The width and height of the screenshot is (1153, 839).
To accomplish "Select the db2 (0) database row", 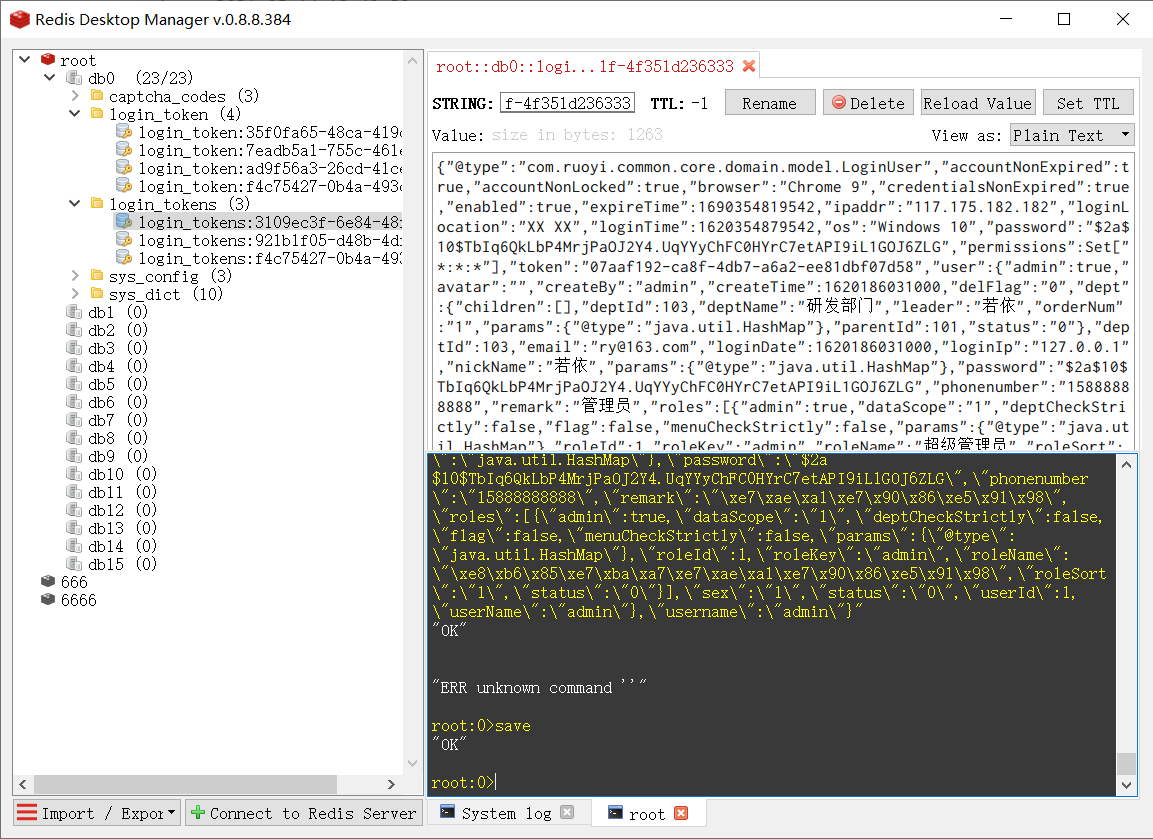I will (x=107, y=329).
